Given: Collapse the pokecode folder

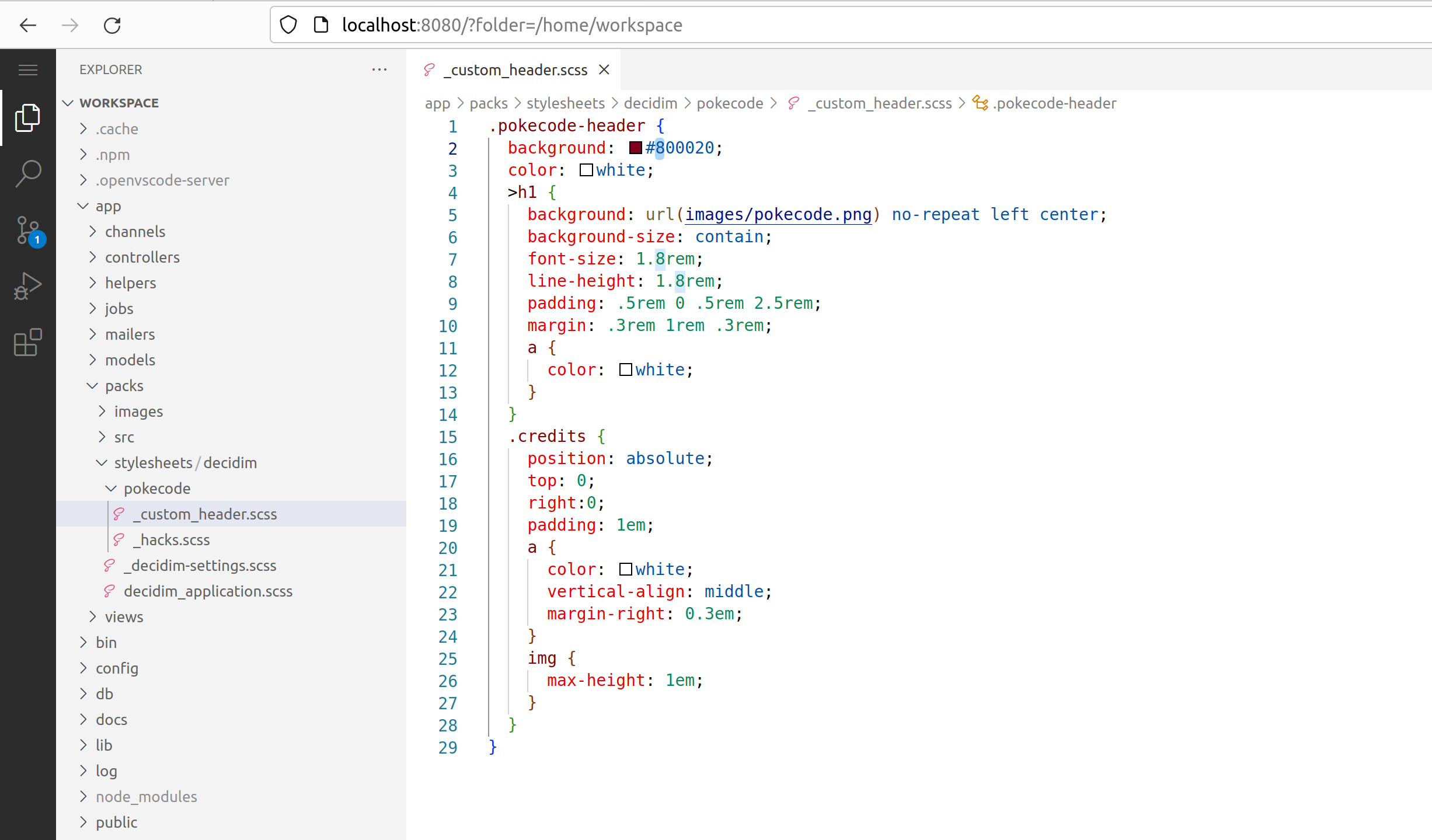Looking at the screenshot, I should click(111, 489).
